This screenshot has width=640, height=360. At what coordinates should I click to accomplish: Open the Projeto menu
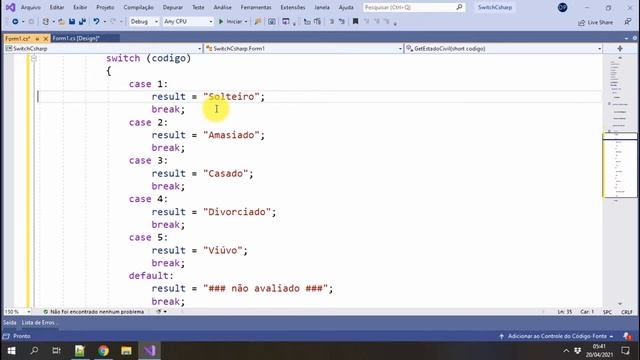(x=105, y=7)
